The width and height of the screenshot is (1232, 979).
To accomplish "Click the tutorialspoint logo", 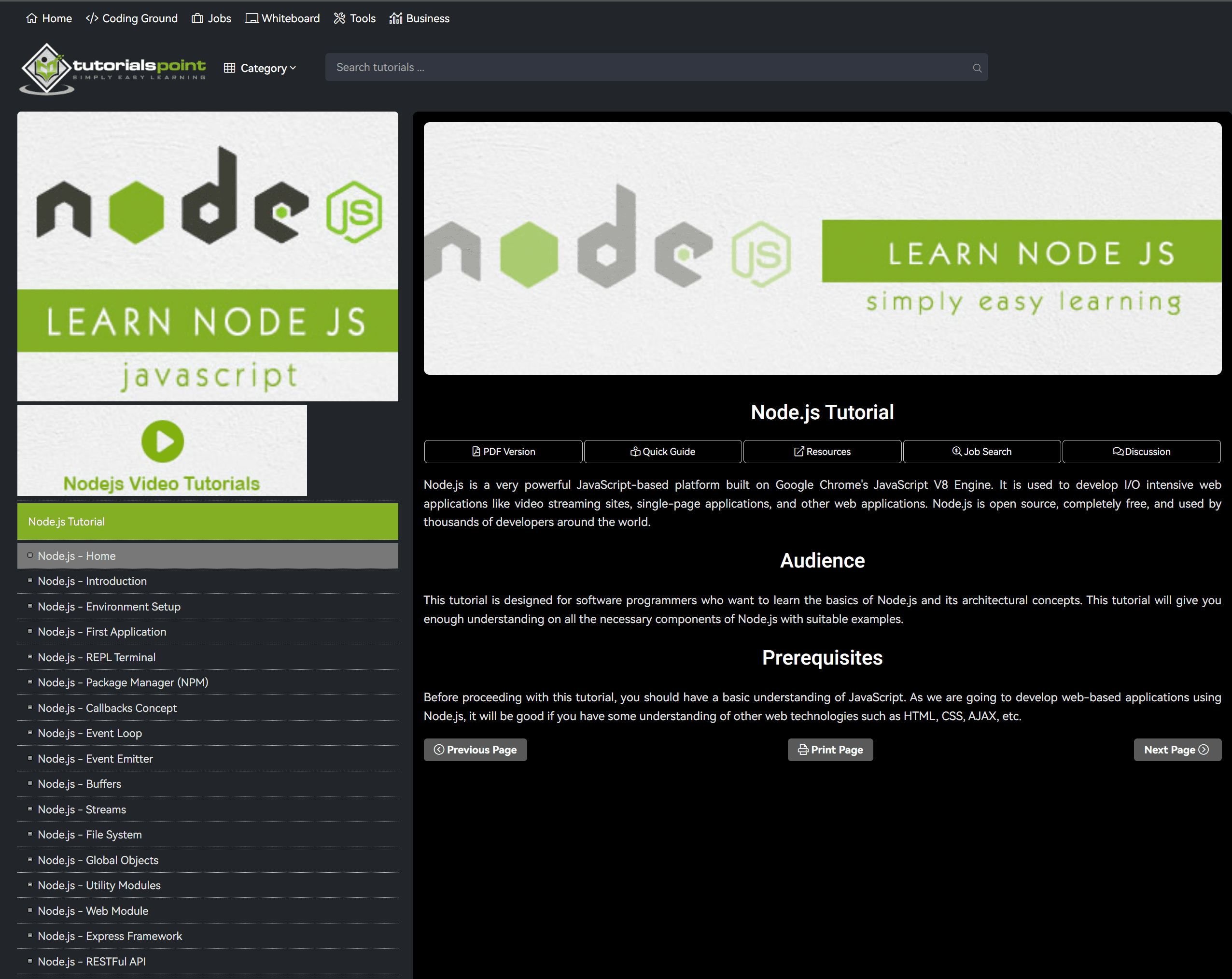I will [x=113, y=69].
